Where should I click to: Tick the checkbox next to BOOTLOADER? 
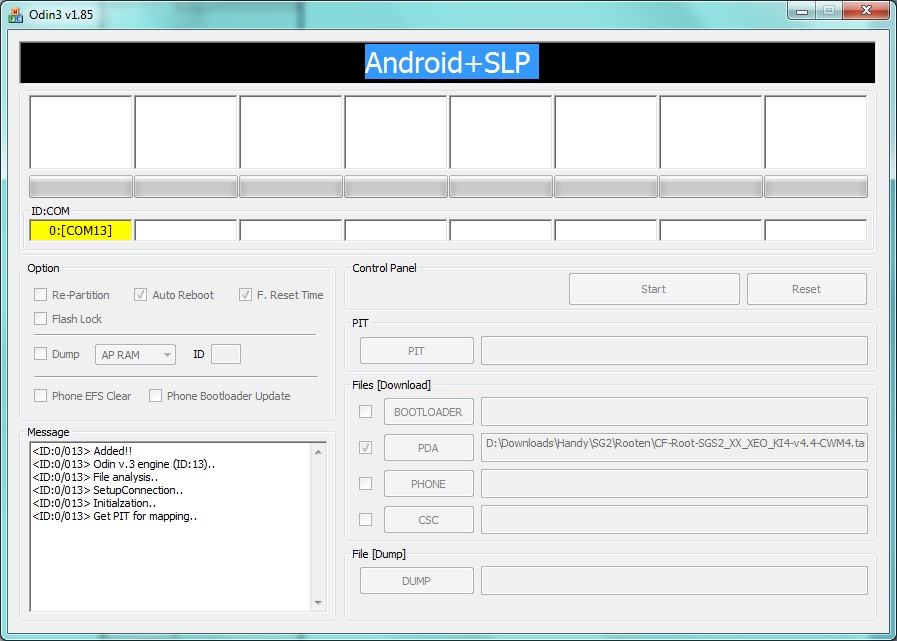tap(365, 411)
